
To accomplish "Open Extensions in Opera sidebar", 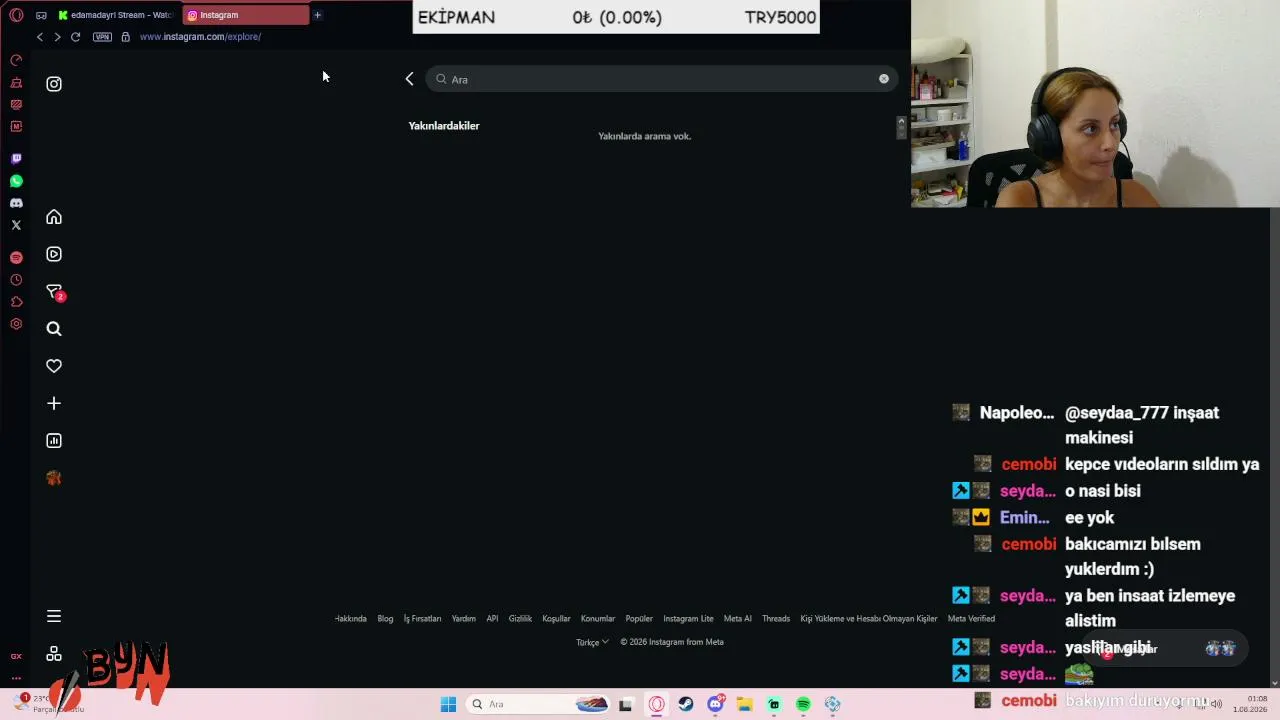I will tap(16, 302).
